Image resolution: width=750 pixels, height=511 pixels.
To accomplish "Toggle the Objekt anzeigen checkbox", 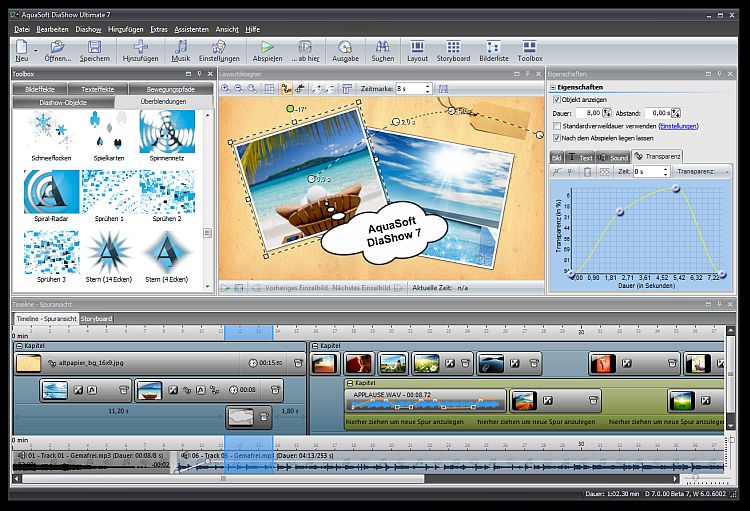I will click(x=557, y=100).
